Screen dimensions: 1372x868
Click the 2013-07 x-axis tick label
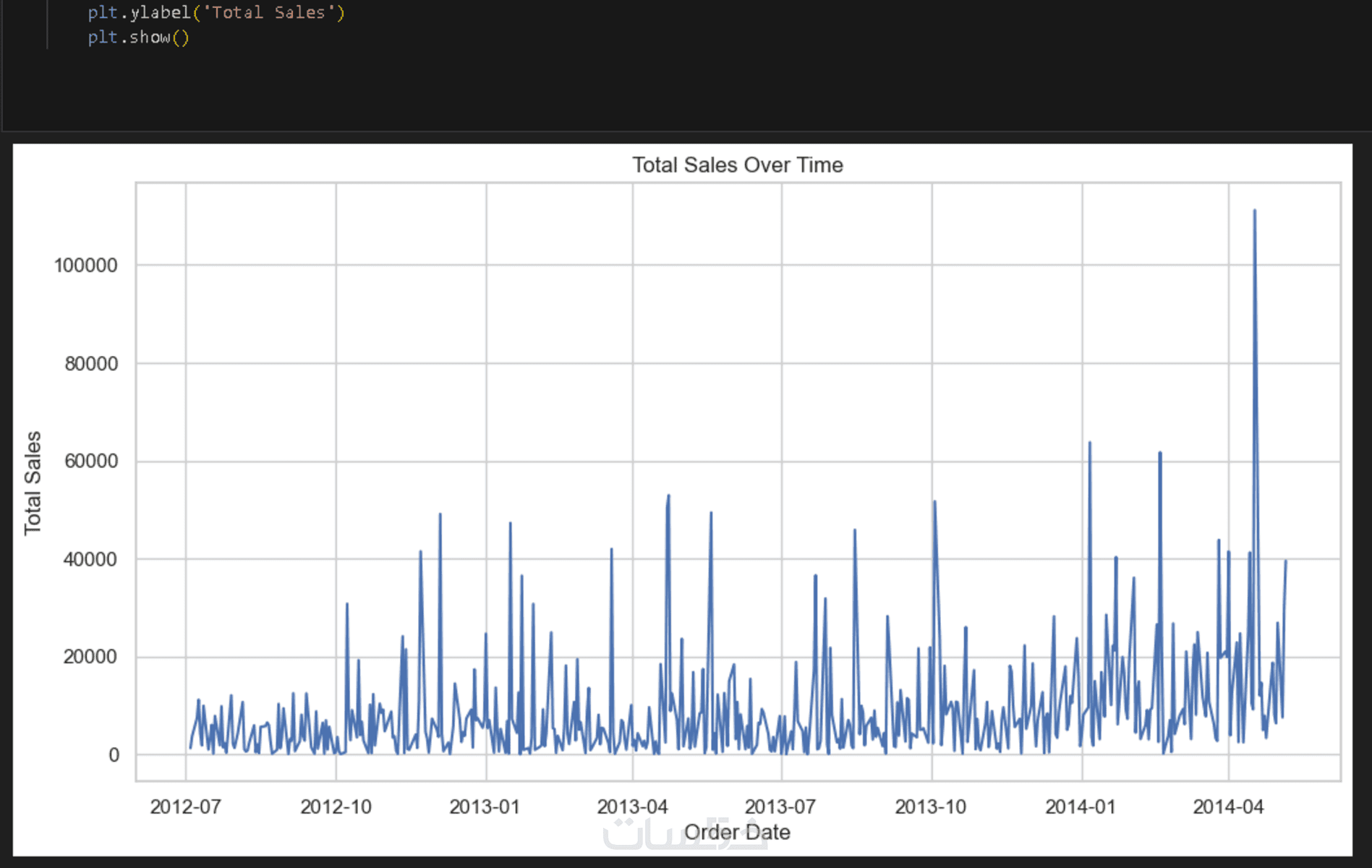[x=780, y=807]
